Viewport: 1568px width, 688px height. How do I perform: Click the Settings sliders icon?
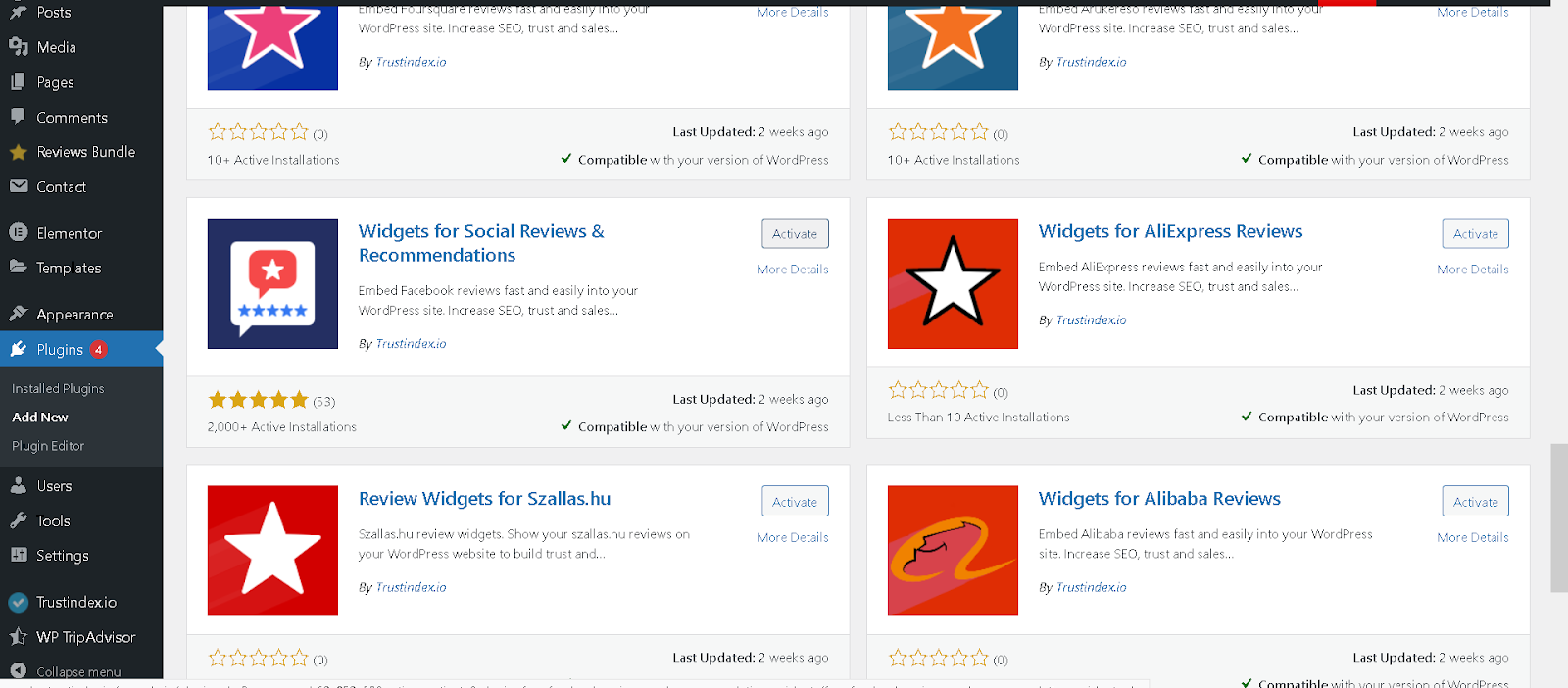[18, 555]
